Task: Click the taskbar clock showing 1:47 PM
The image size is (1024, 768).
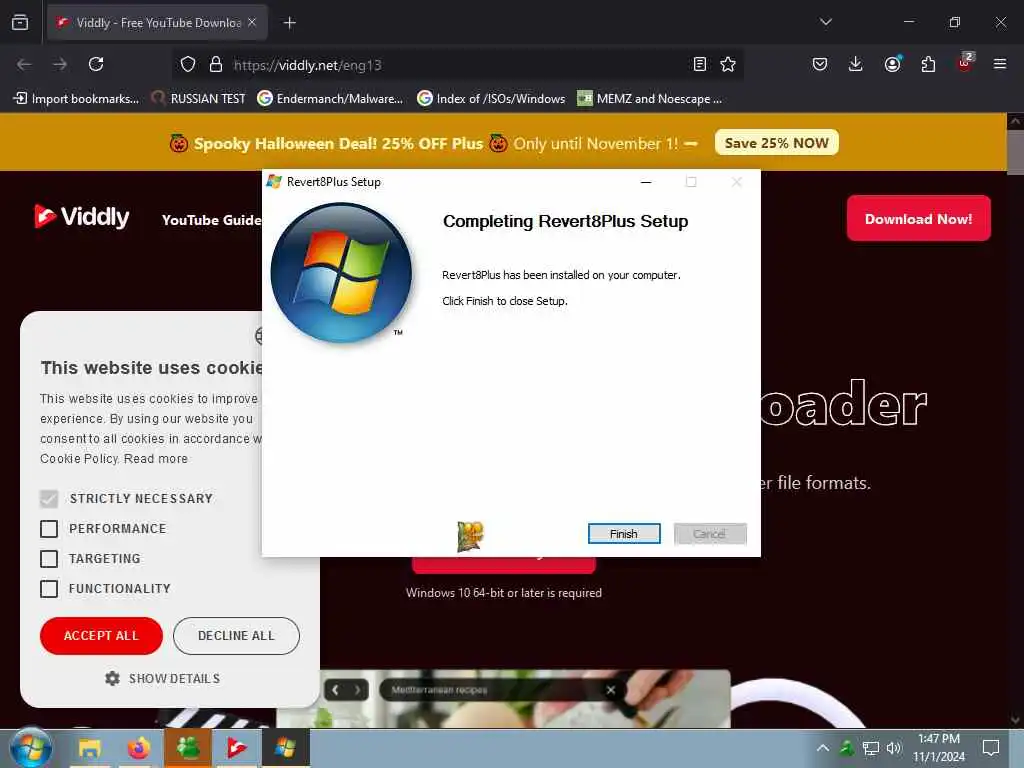Action: 938,748
